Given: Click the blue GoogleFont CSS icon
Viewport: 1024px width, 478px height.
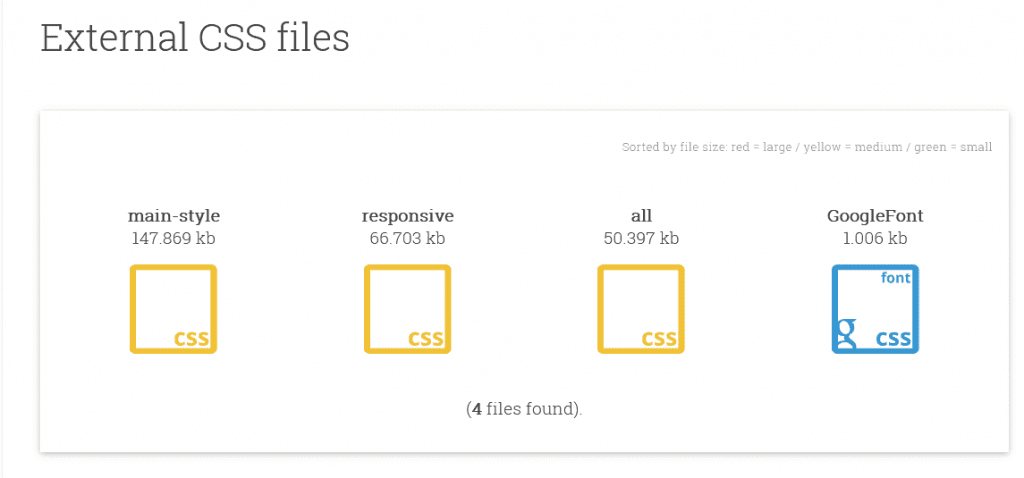Looking at the screenshot, I should [x=875, y=309].
